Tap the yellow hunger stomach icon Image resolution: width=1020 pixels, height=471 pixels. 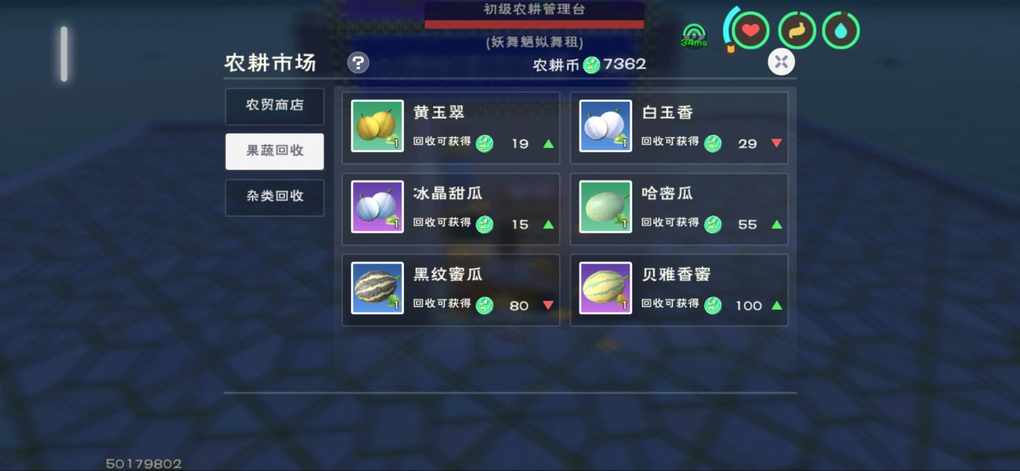click(797, 31)
